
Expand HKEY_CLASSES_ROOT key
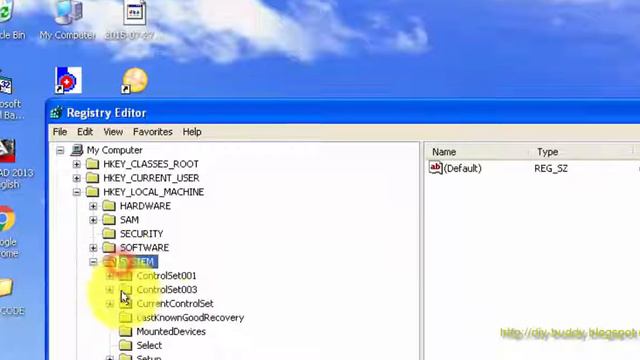(x=77, y=164)
